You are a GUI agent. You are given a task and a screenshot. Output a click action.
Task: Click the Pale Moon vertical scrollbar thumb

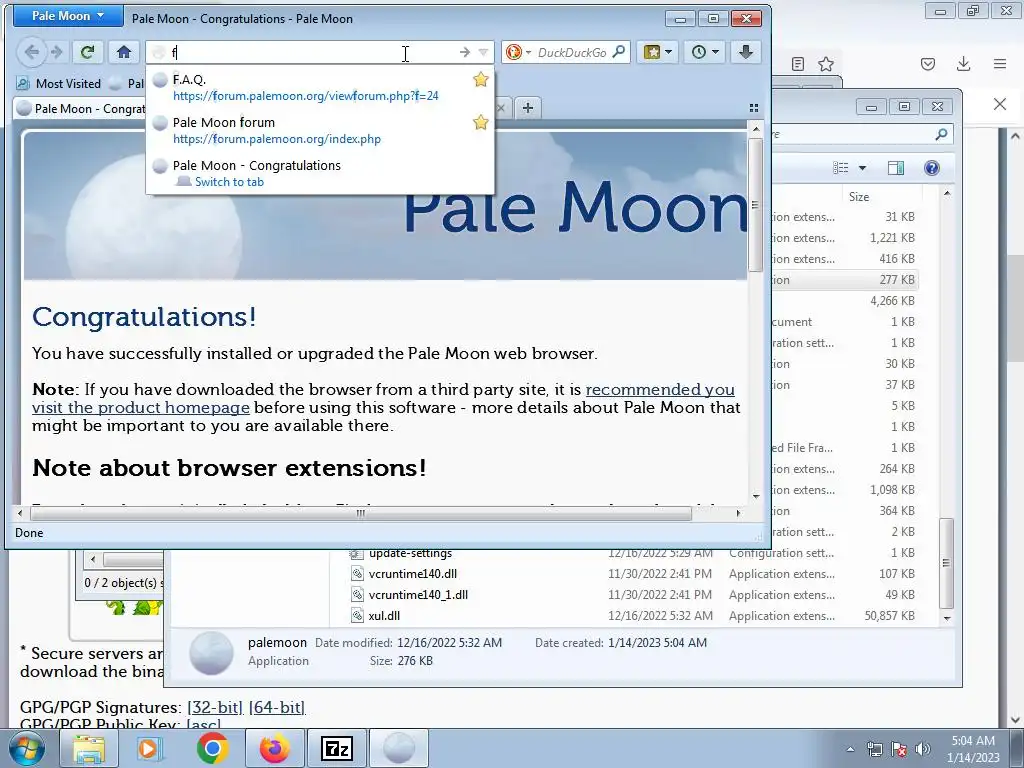click(756, 204)
